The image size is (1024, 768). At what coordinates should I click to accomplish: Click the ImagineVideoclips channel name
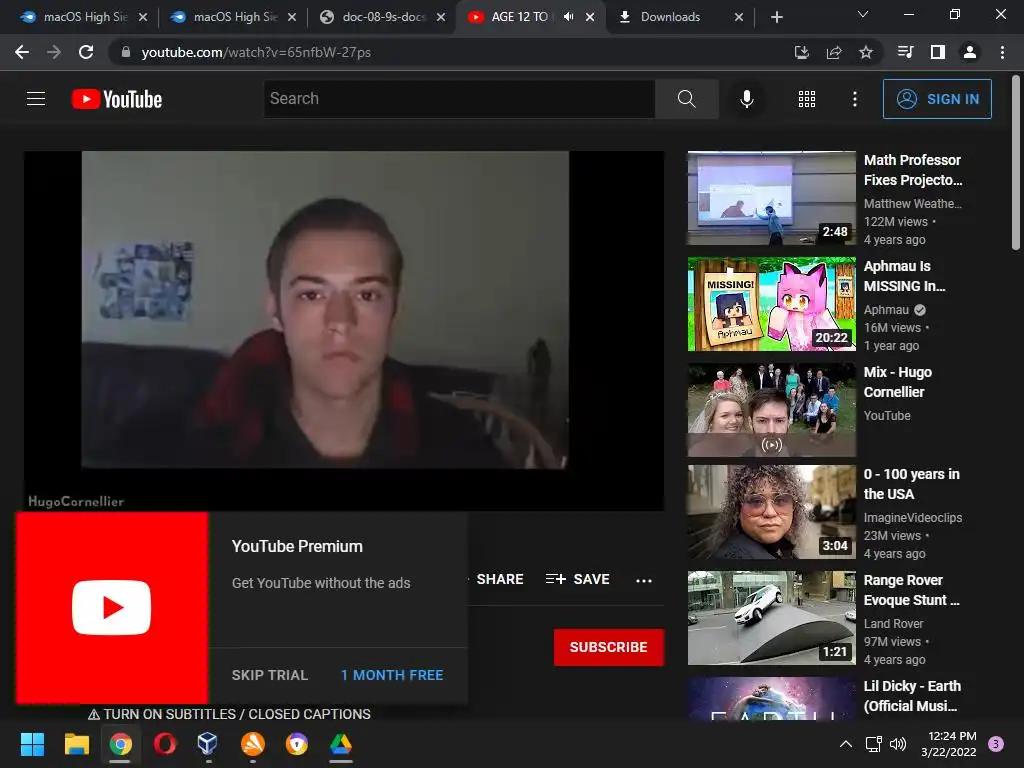912,518
